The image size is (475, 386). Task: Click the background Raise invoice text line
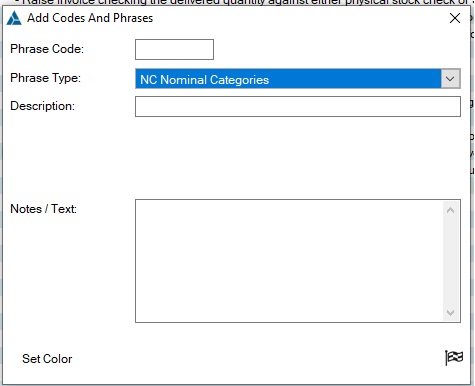245,2
